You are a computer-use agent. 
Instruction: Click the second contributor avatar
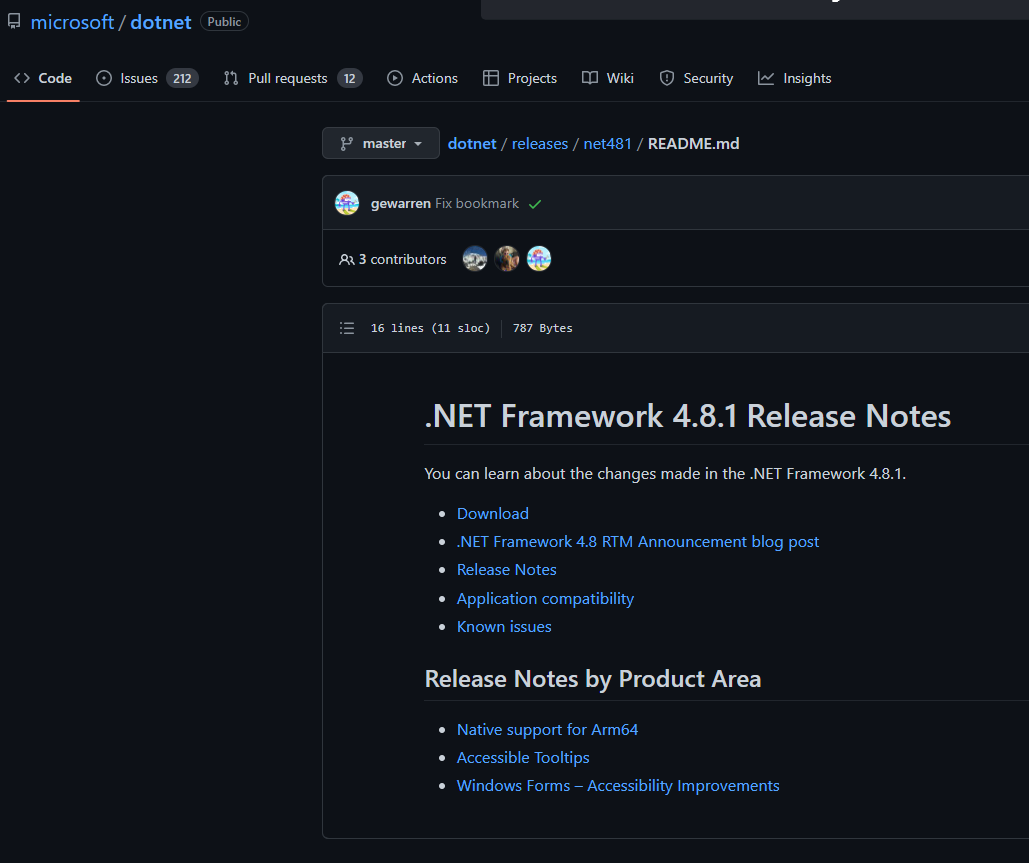(507, 259)
